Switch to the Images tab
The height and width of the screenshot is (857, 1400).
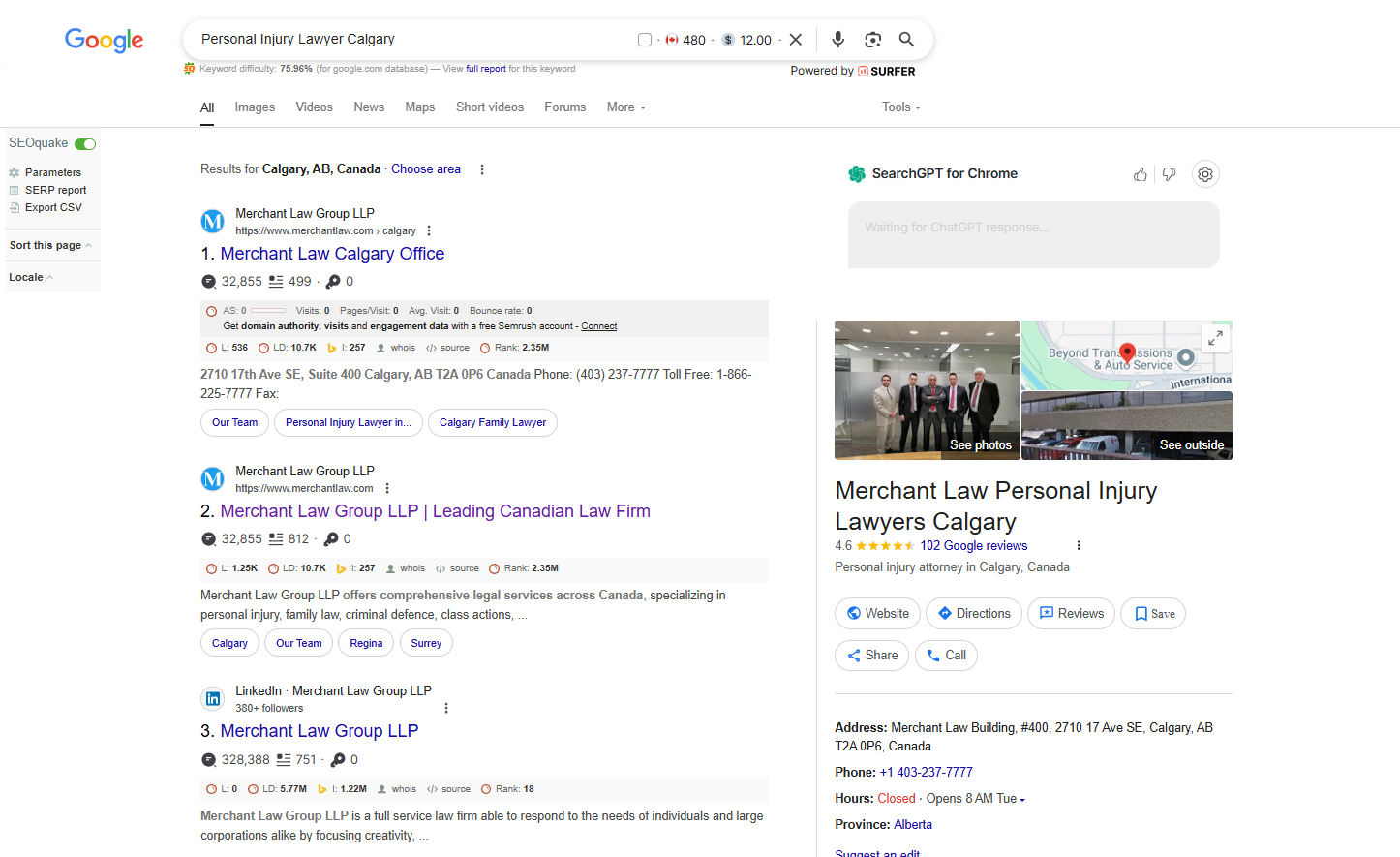[x=255, y=107]
